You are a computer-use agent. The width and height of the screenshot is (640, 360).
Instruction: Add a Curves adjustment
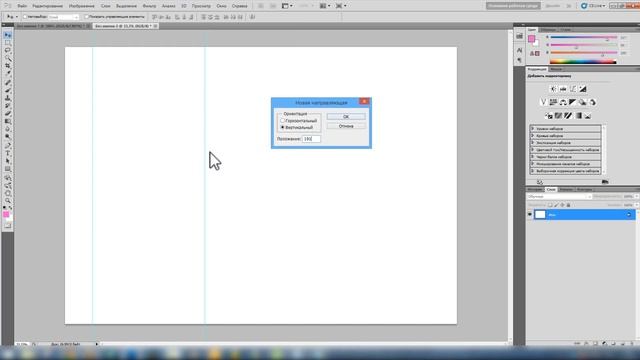pyautogui.click(x=573, y=89)
